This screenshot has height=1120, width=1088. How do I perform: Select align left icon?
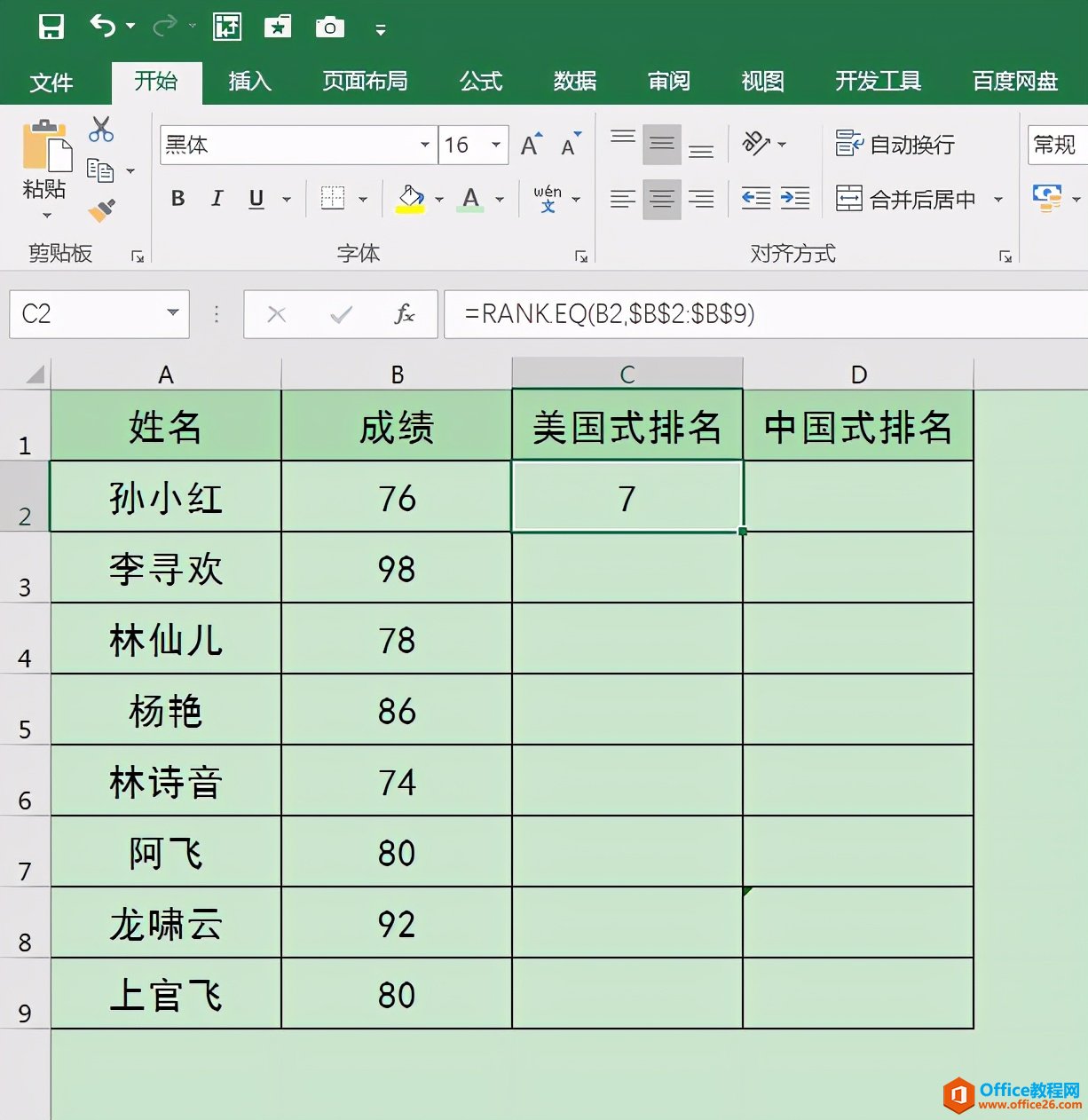tap(623, 199)
